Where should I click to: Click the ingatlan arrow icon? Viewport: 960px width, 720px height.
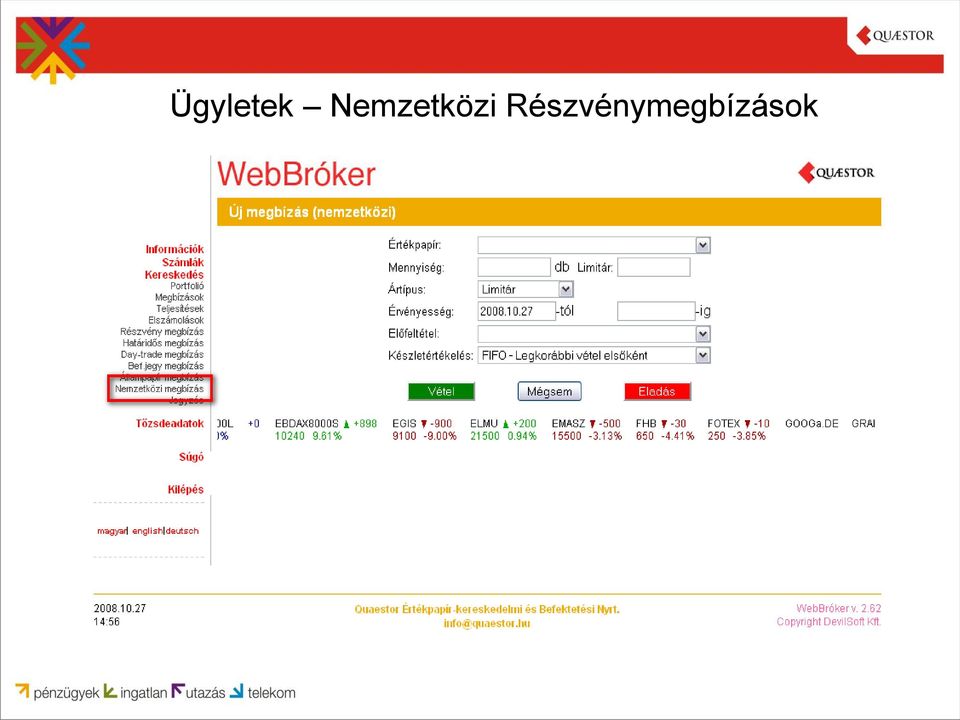tap(110, 691)
